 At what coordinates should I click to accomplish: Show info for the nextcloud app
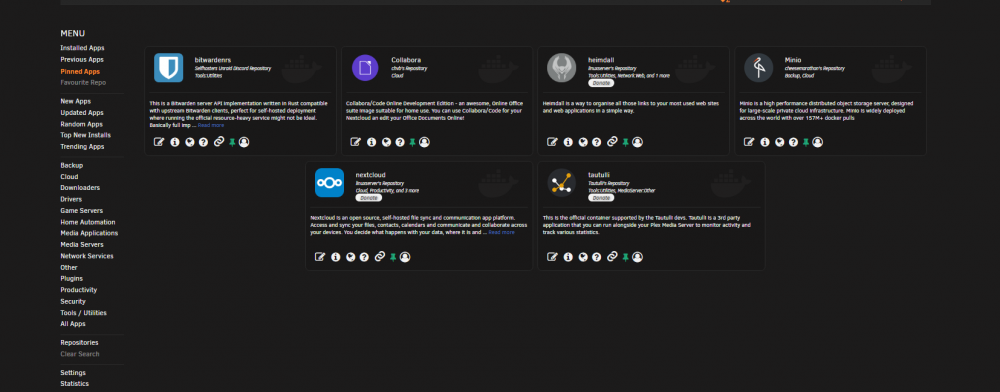click(x=335, y=257)
